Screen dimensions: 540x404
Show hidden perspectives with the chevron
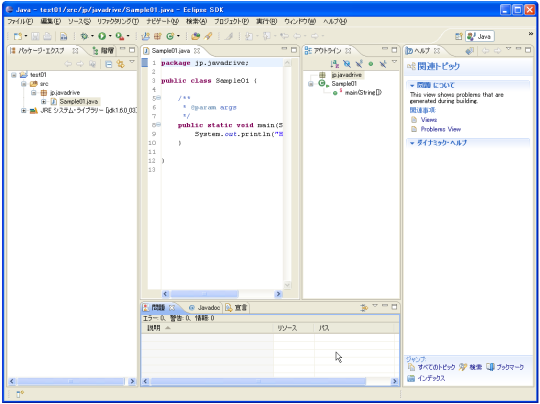[531, 33]
